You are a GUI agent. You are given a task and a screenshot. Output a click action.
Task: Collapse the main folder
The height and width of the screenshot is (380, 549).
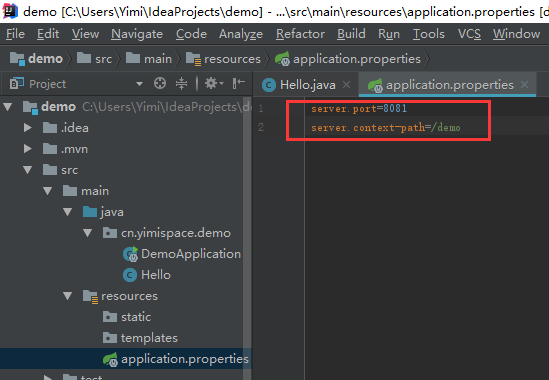tap(48, 191)
